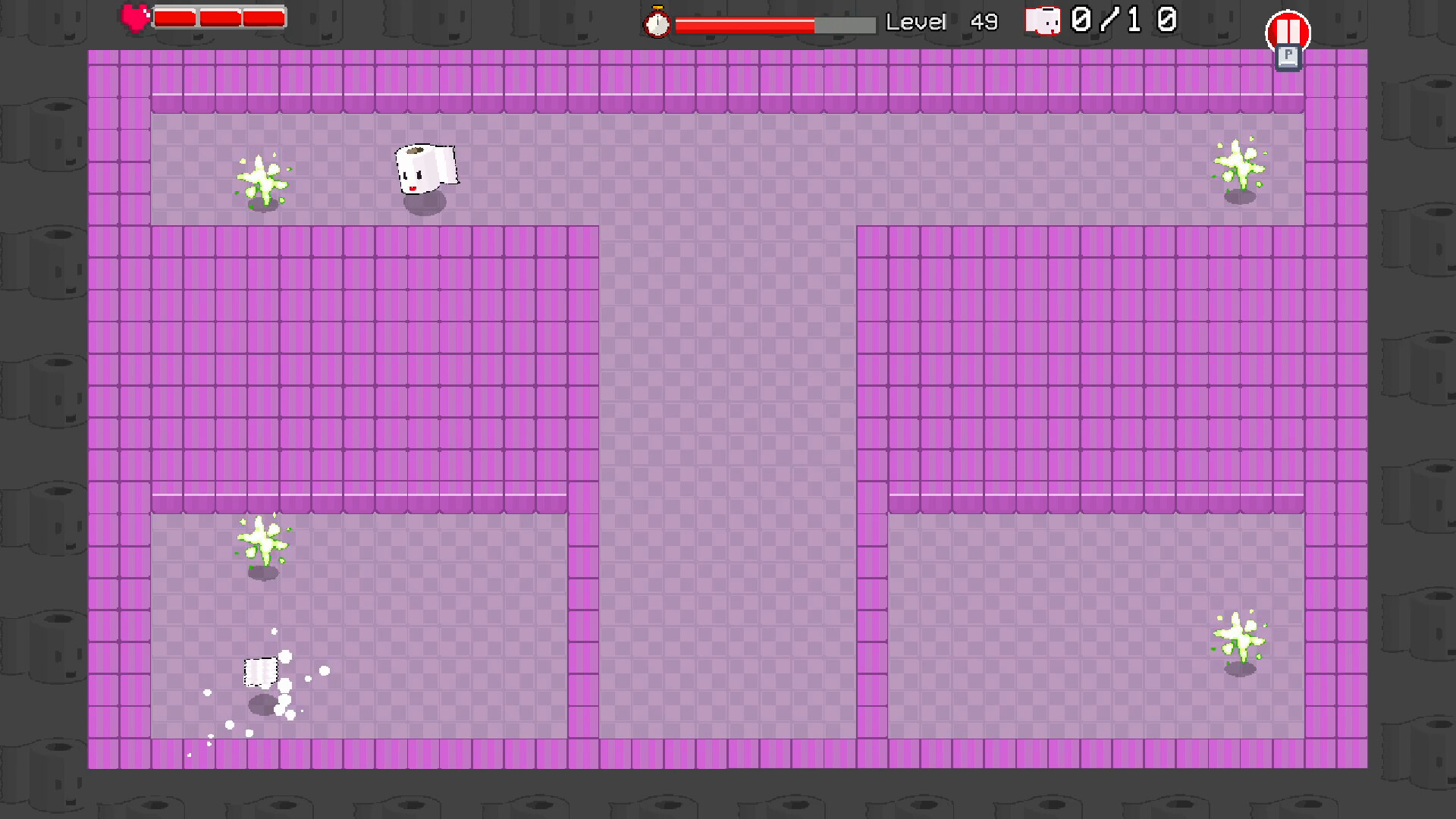Click the toilet paper counter icon
The height and width of the screenshot is (819, 1456).
(1043, 21)
